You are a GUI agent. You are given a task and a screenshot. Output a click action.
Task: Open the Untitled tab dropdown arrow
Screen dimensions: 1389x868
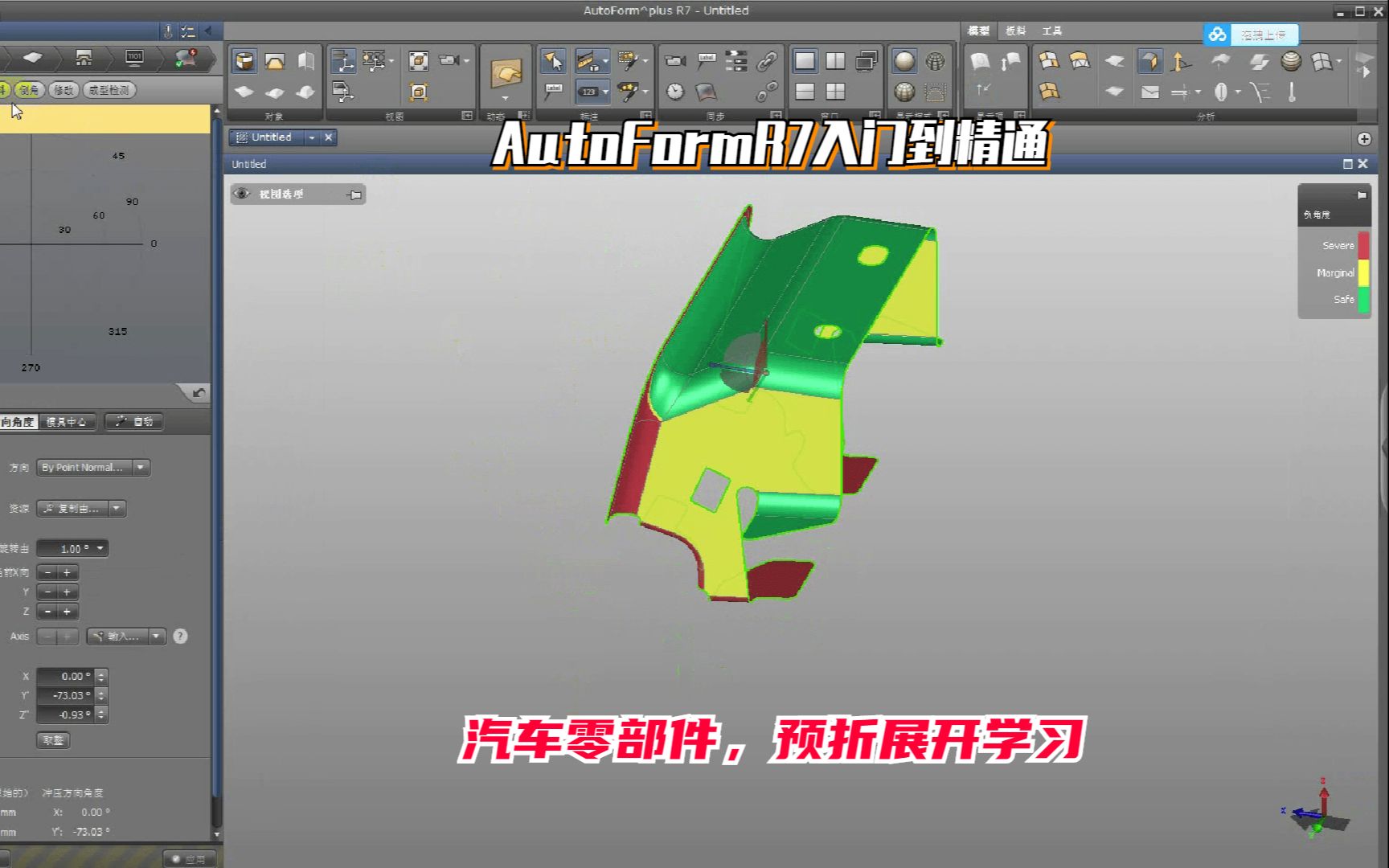(312, 137)
